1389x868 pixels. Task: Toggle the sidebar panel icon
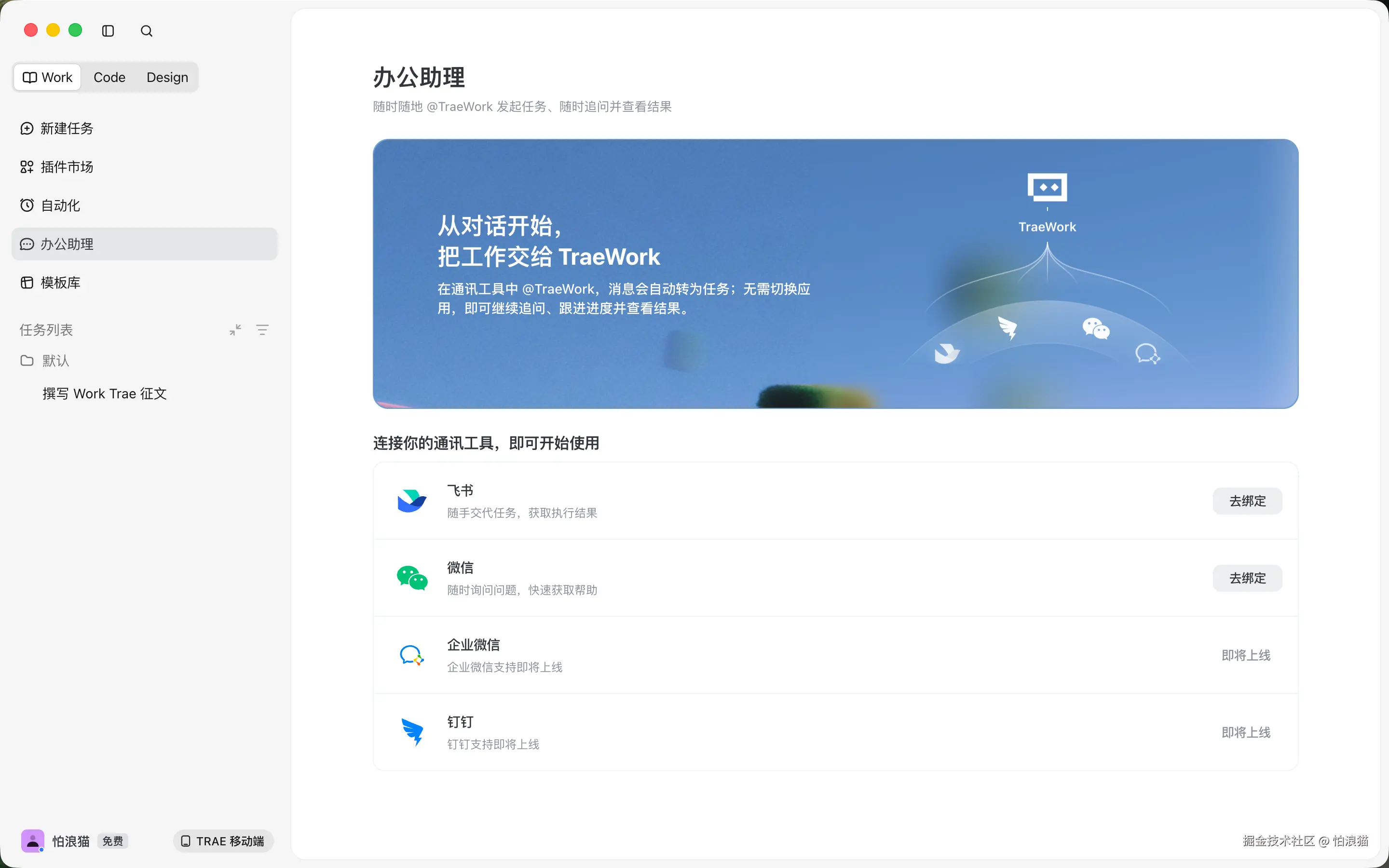pyautogui.click(x=108, y=31)
